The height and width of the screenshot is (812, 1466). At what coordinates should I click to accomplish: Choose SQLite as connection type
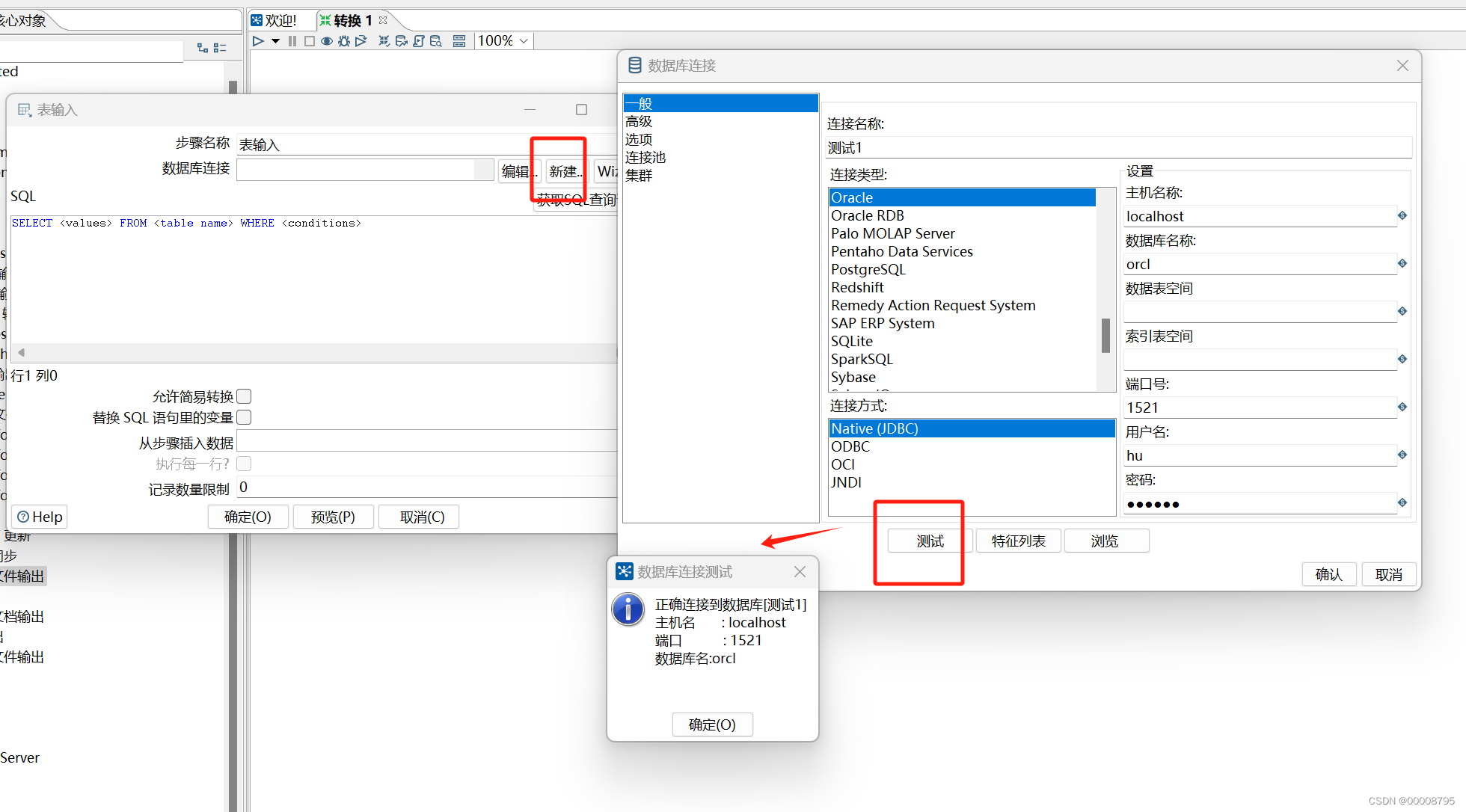click(852, 341)
